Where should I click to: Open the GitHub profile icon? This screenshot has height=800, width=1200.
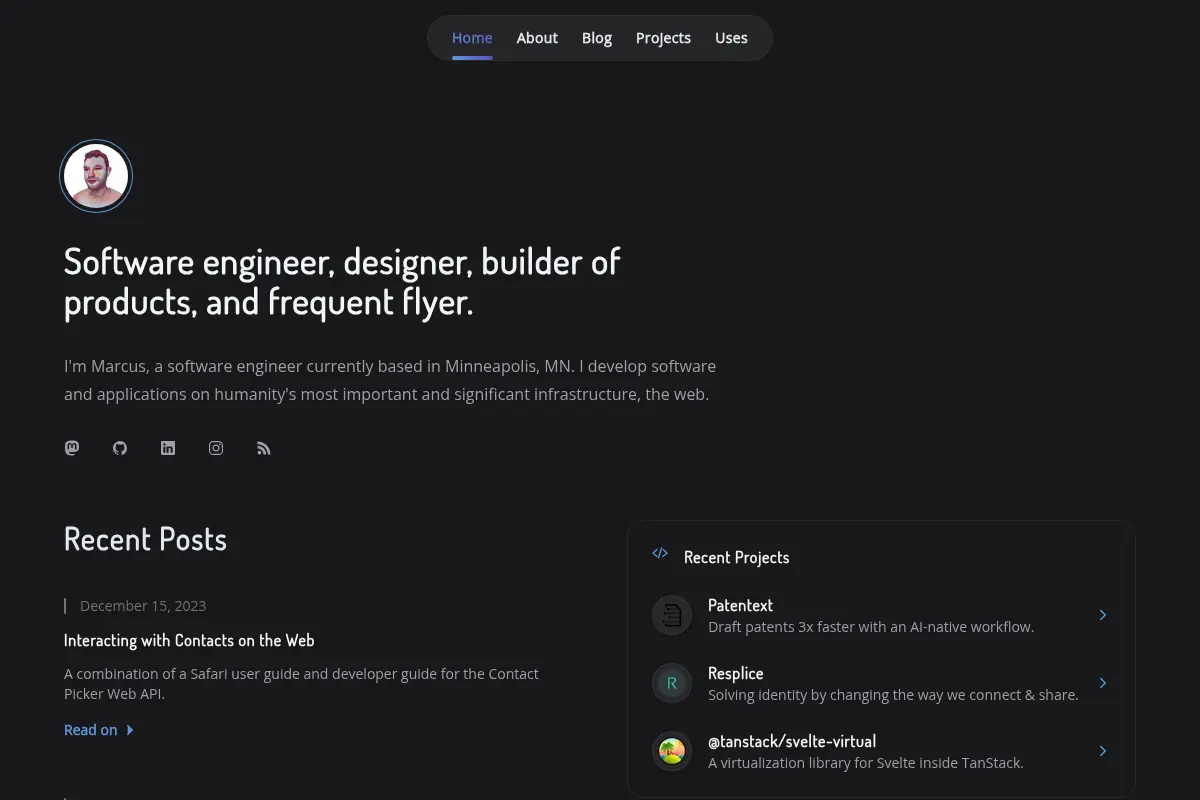[120, 448]
